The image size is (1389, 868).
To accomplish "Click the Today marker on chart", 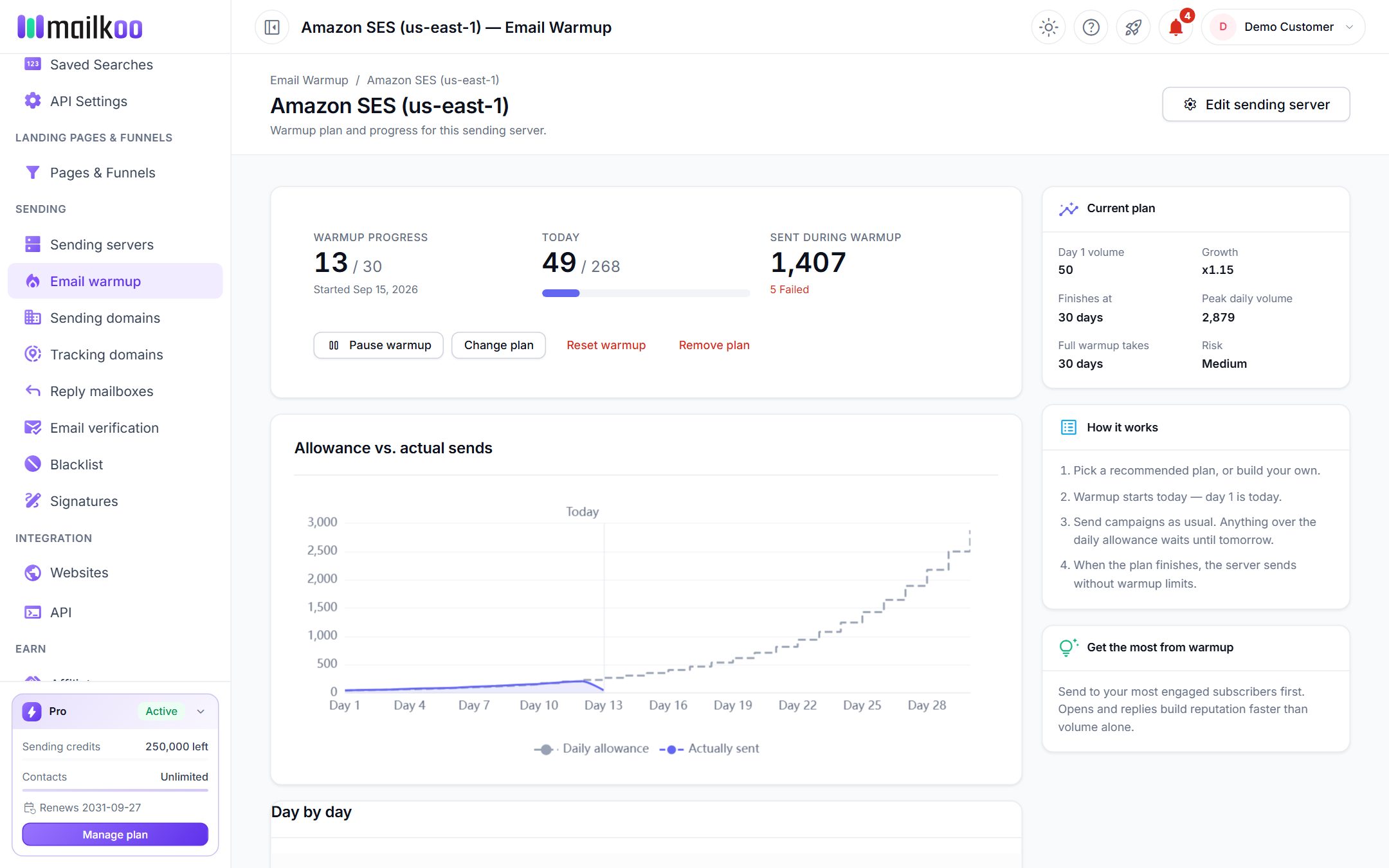I will point(582,512).
